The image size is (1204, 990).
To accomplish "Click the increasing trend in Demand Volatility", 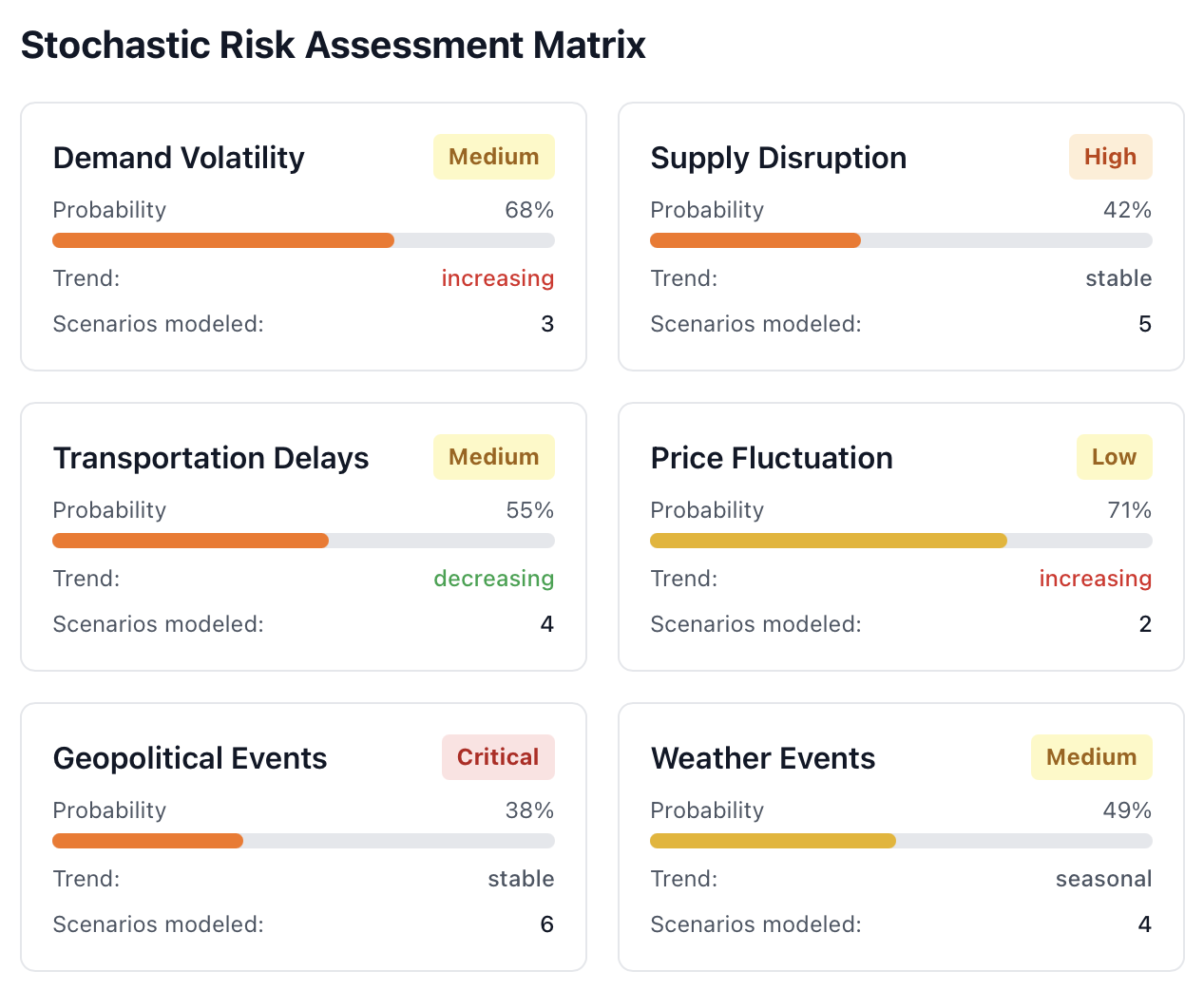I will pos(497,278).
